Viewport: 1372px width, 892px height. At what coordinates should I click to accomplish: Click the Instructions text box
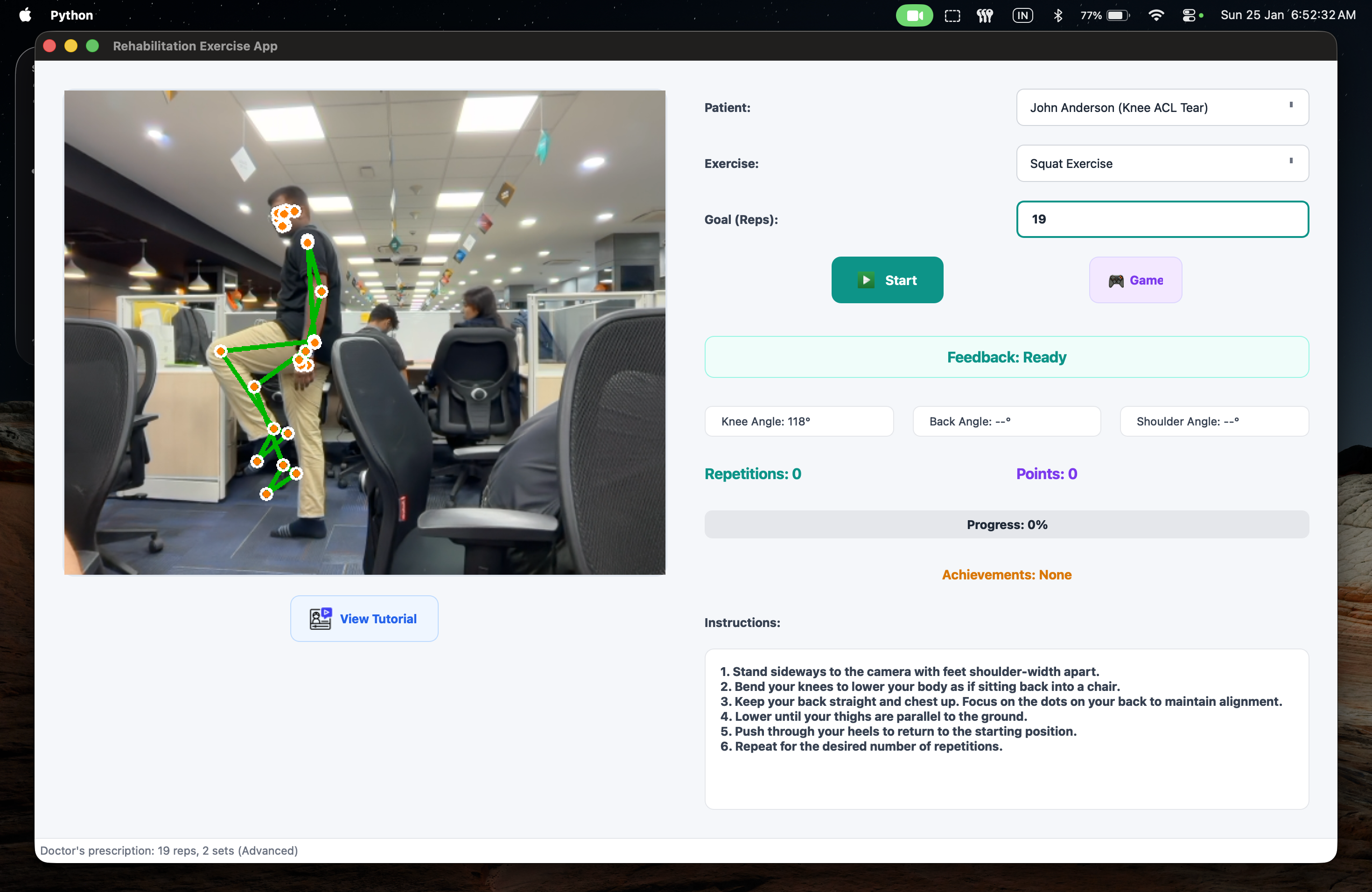point(1007,728)
